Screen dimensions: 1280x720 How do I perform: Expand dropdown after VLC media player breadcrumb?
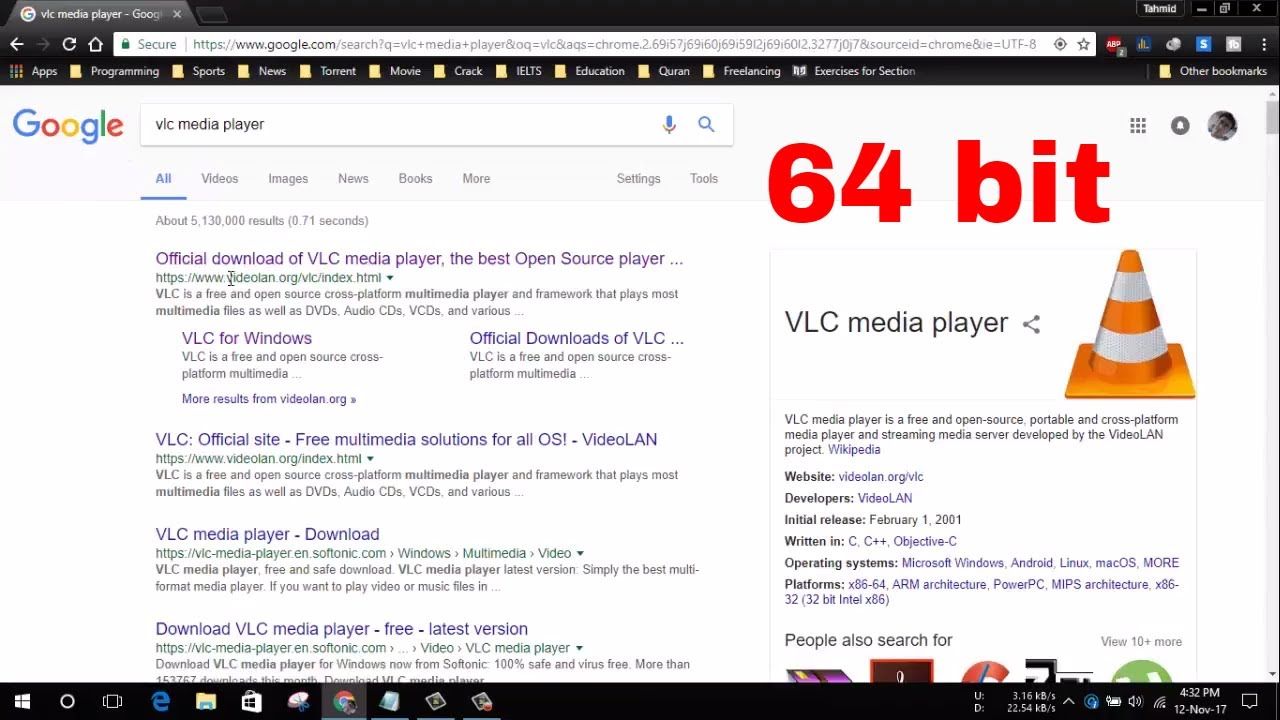point(579,649)
